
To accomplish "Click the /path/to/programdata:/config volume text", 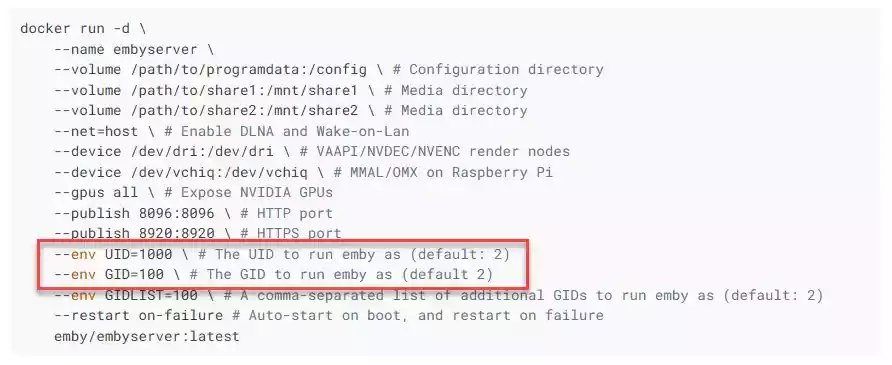I will [248, 70].
